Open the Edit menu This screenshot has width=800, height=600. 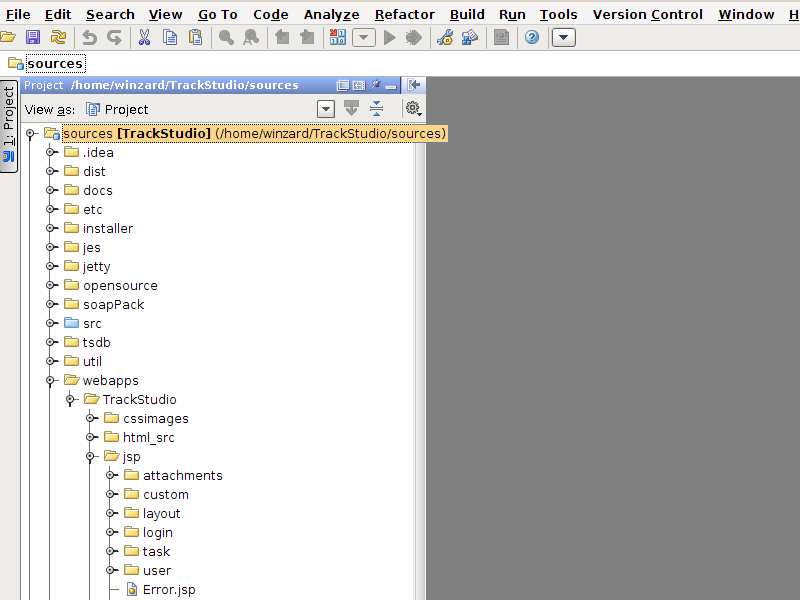(x=58, y=14)
